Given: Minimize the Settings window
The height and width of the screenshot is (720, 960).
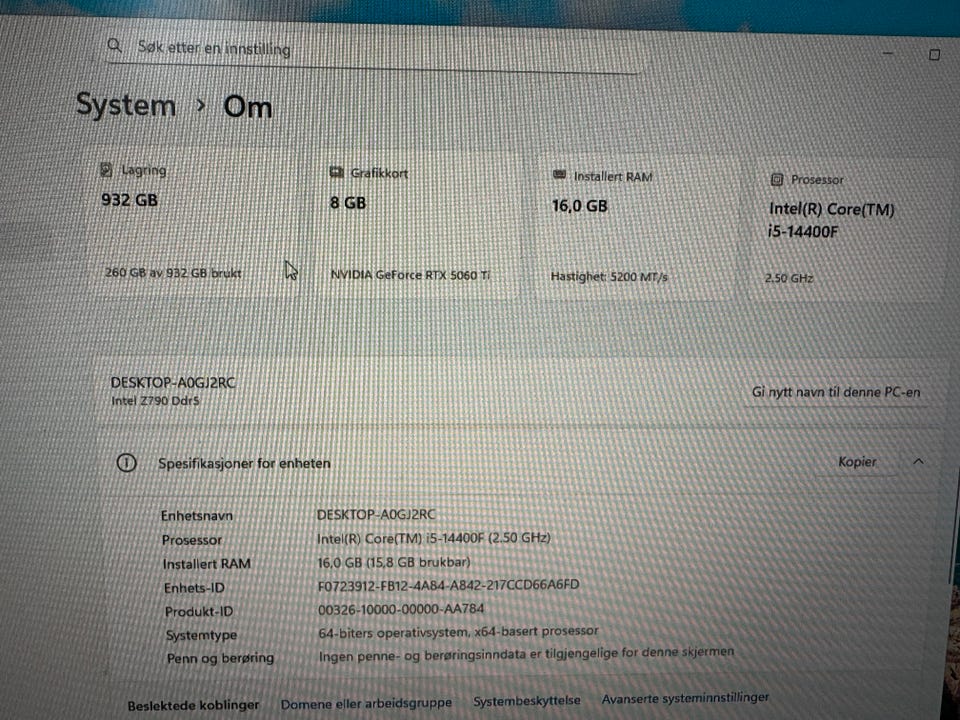Looking at the screenshot, I should click(x=888, y=53).
